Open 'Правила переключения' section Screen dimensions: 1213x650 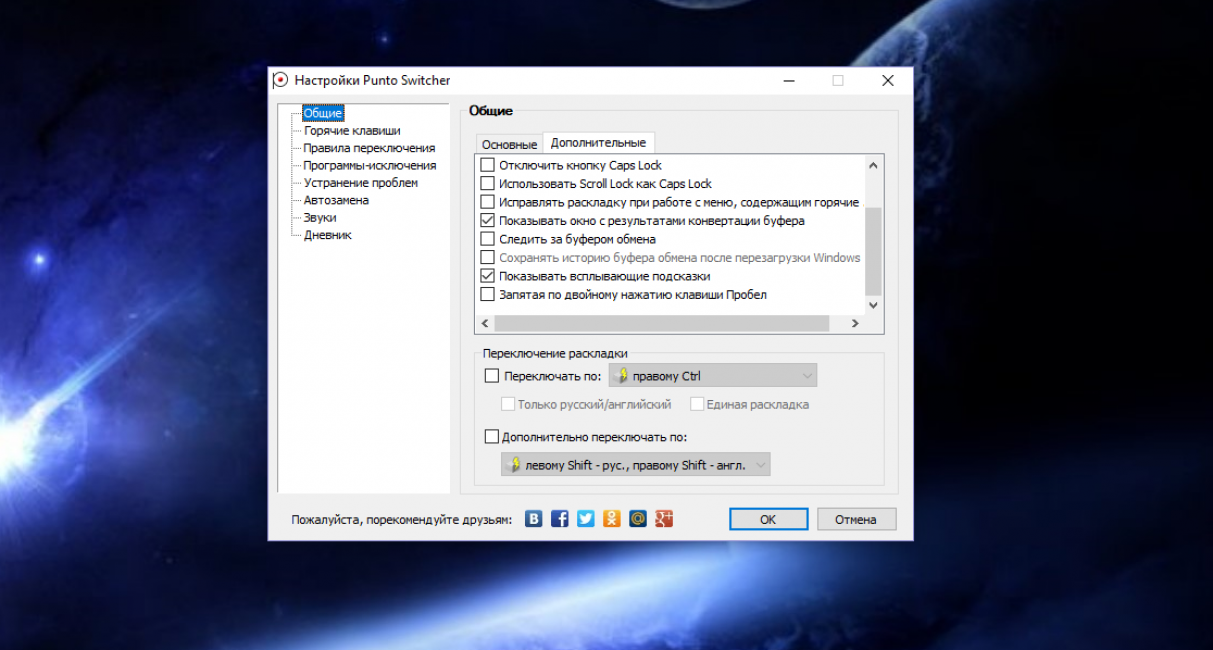point(369,148)
